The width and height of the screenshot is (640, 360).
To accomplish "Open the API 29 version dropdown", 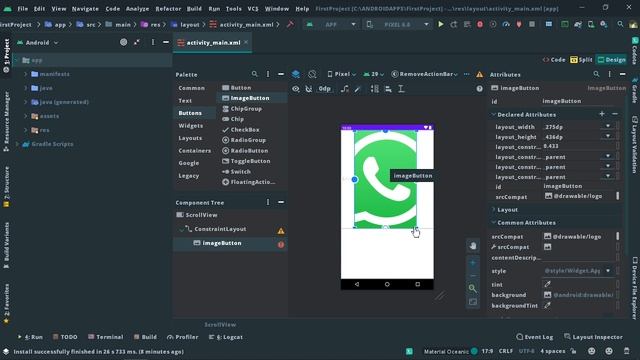I will coord(373,74).
